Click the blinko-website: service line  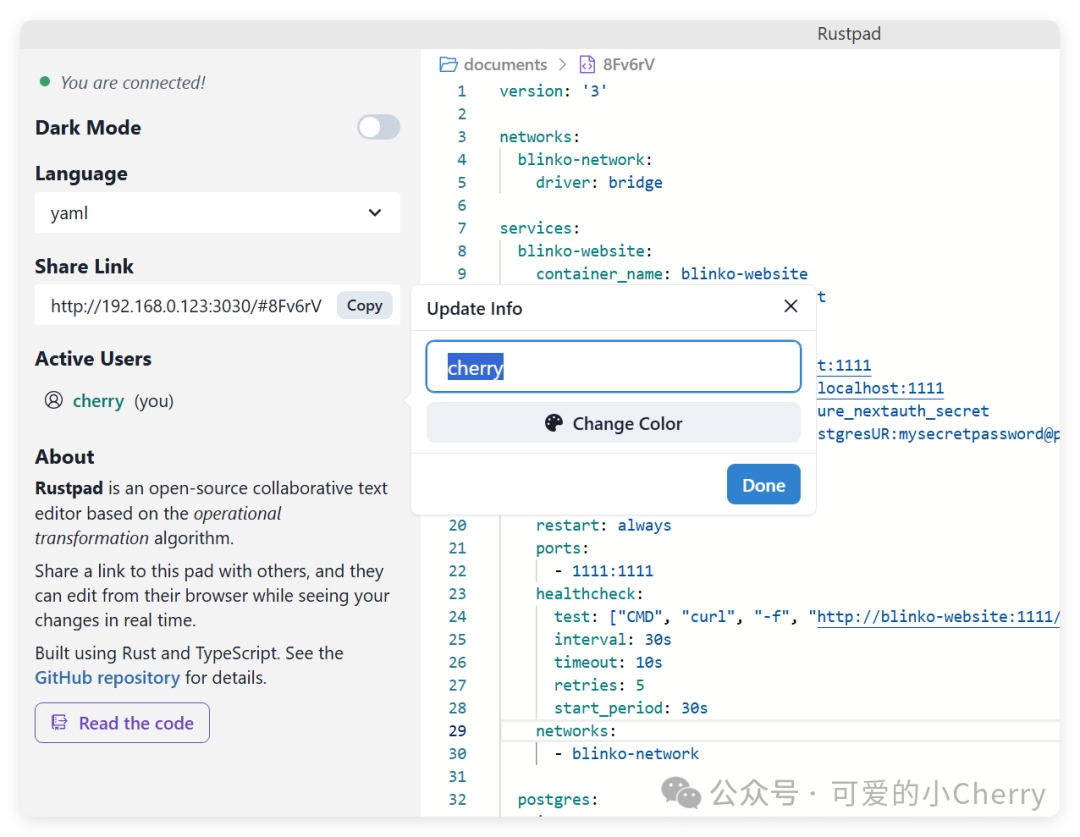click(x=585, y=251)
